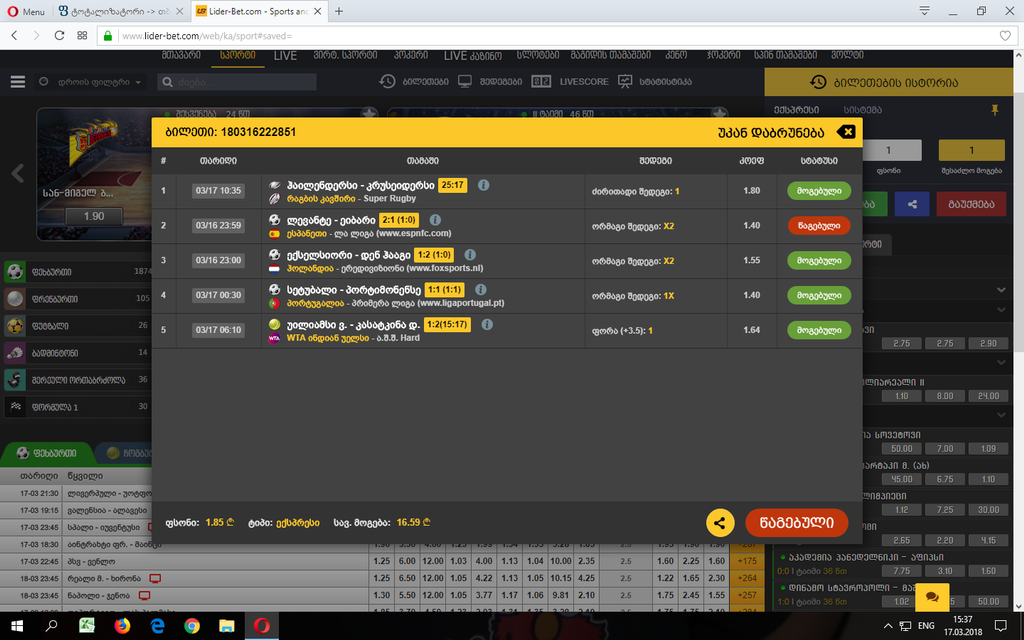Screen dimensions: 1024x640
Task: Click the previous arrow on the promo carousel
Action: 18,173
